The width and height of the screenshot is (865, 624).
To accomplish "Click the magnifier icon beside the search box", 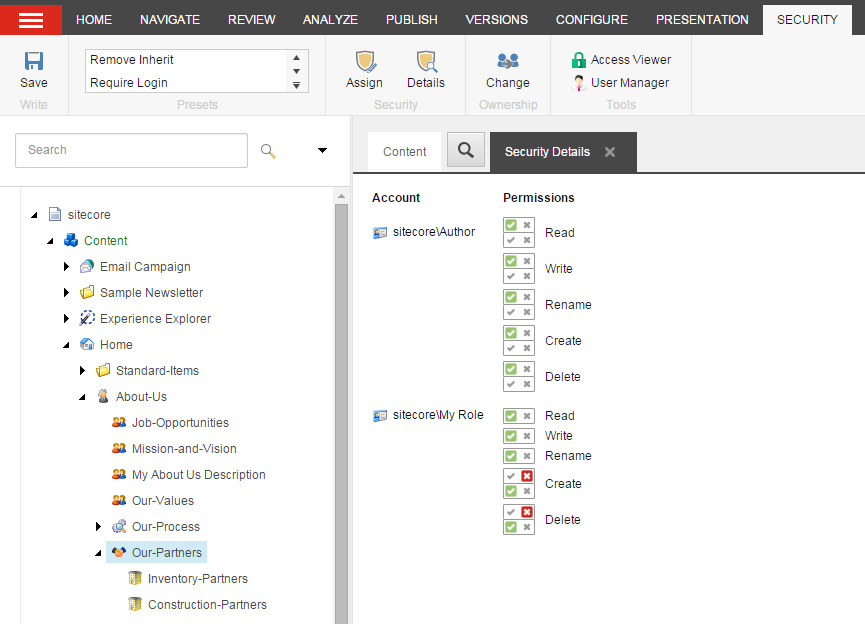I will tap(268, 151).
